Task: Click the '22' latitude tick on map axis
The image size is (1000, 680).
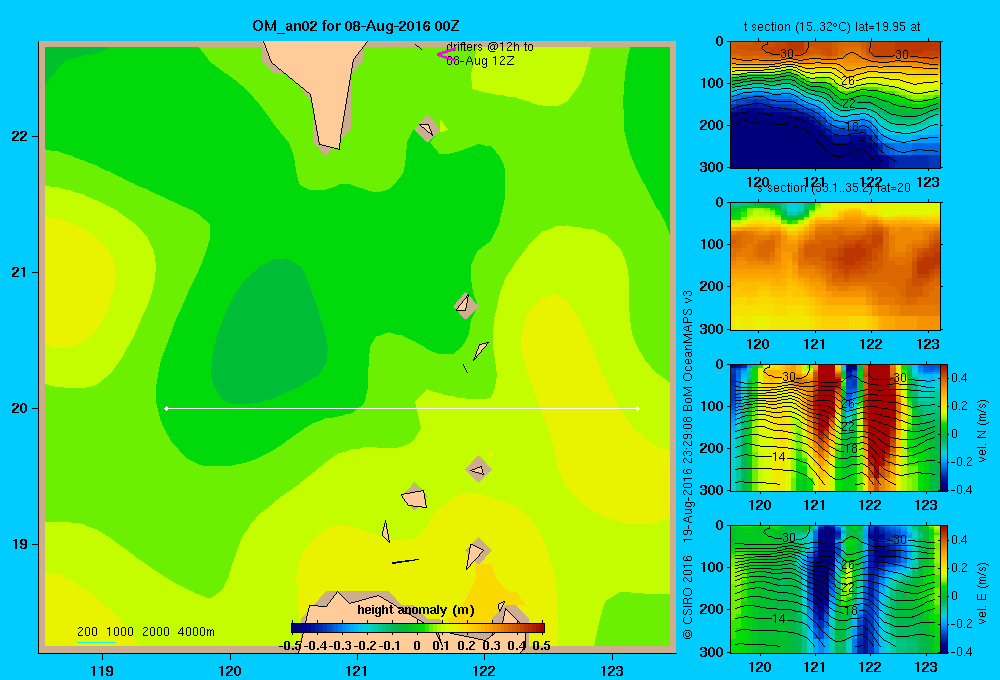Action: [20, 137]
